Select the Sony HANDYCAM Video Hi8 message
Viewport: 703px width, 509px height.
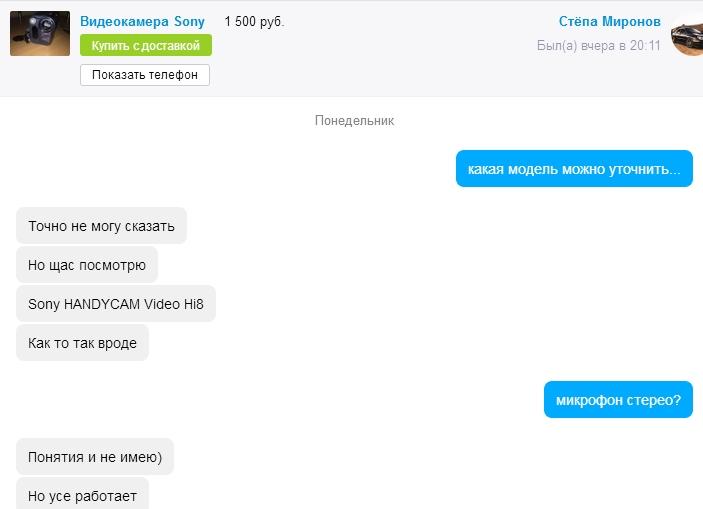[116, 304]
